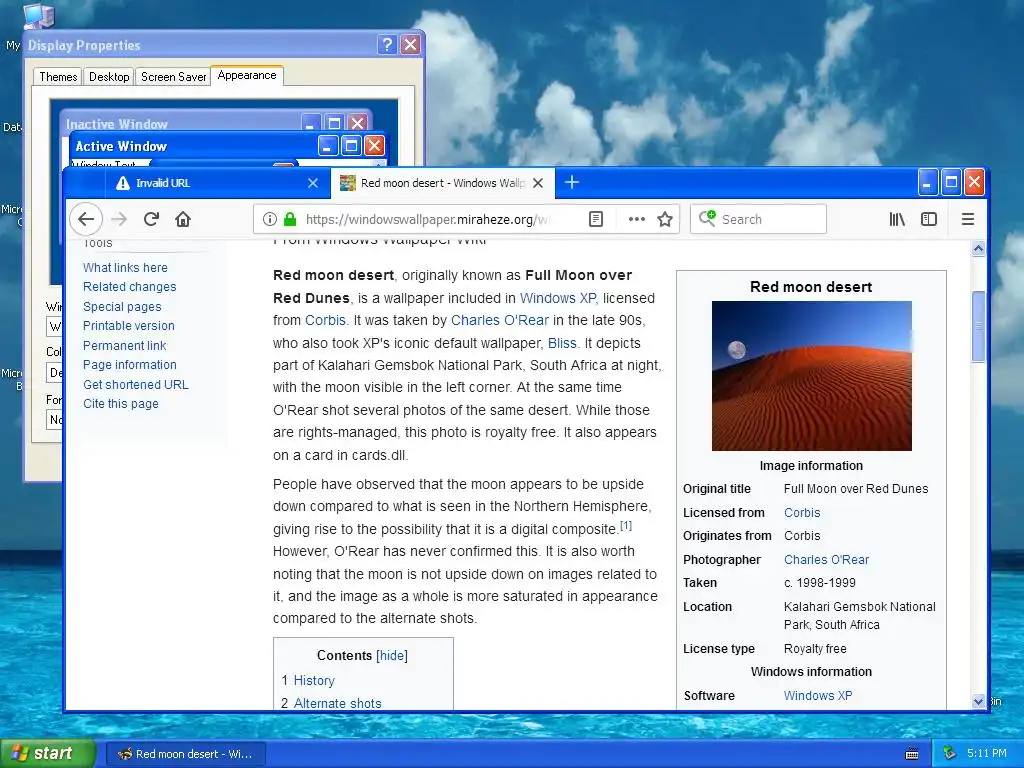Click Charles O'Rear link beside Photographer
The width and height of the screenshot is (1024, 768).
point(826,560)
